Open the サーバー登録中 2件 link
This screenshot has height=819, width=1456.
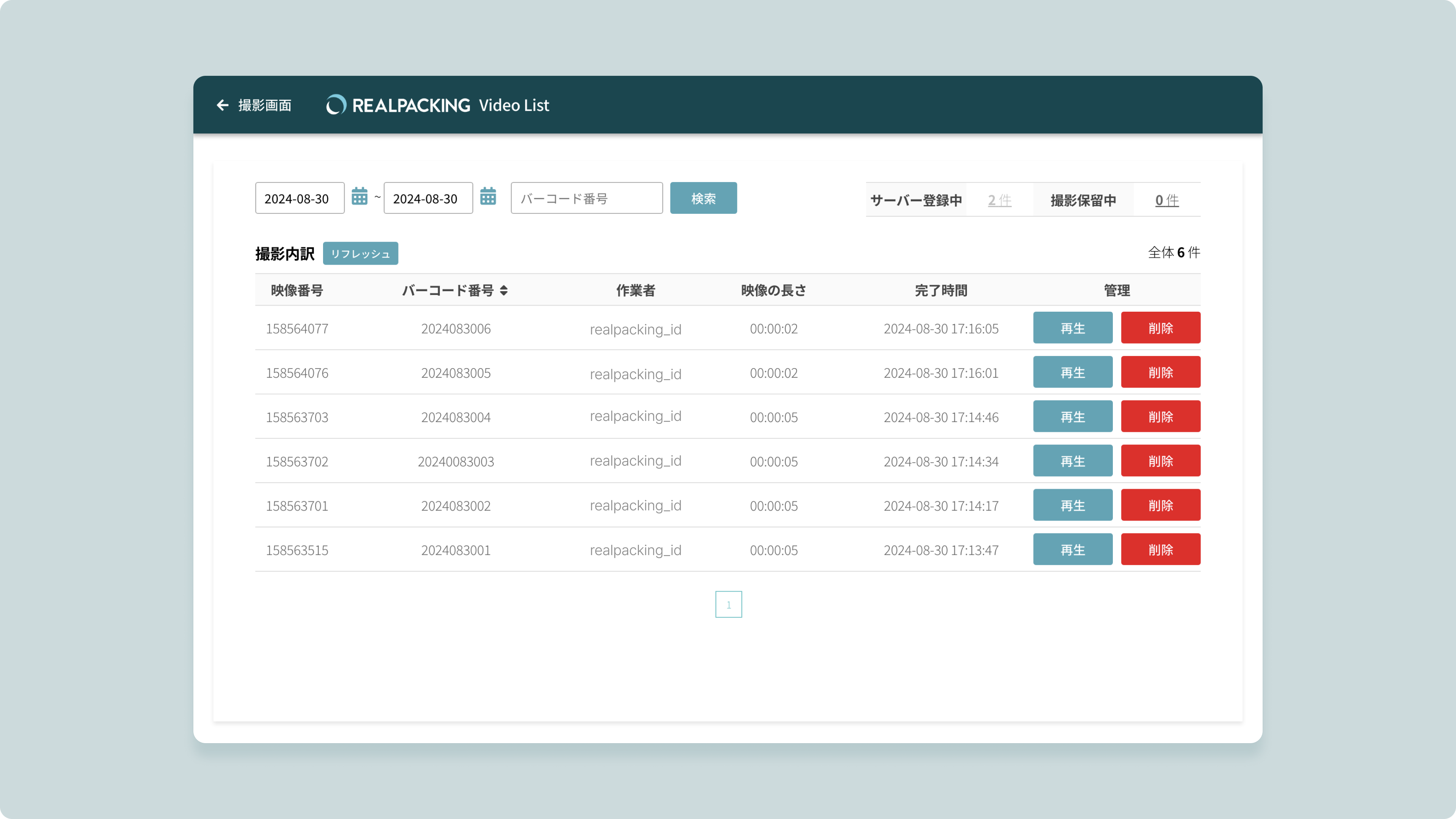point(999,200)
